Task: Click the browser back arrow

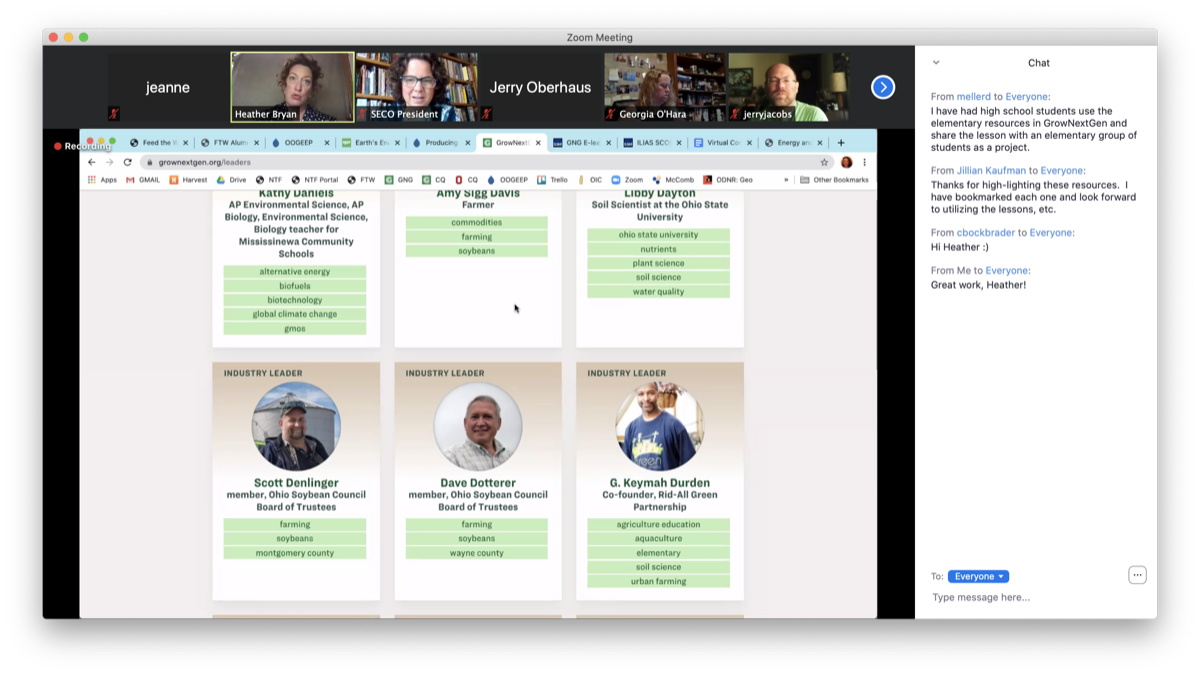Action: [92, 162]
